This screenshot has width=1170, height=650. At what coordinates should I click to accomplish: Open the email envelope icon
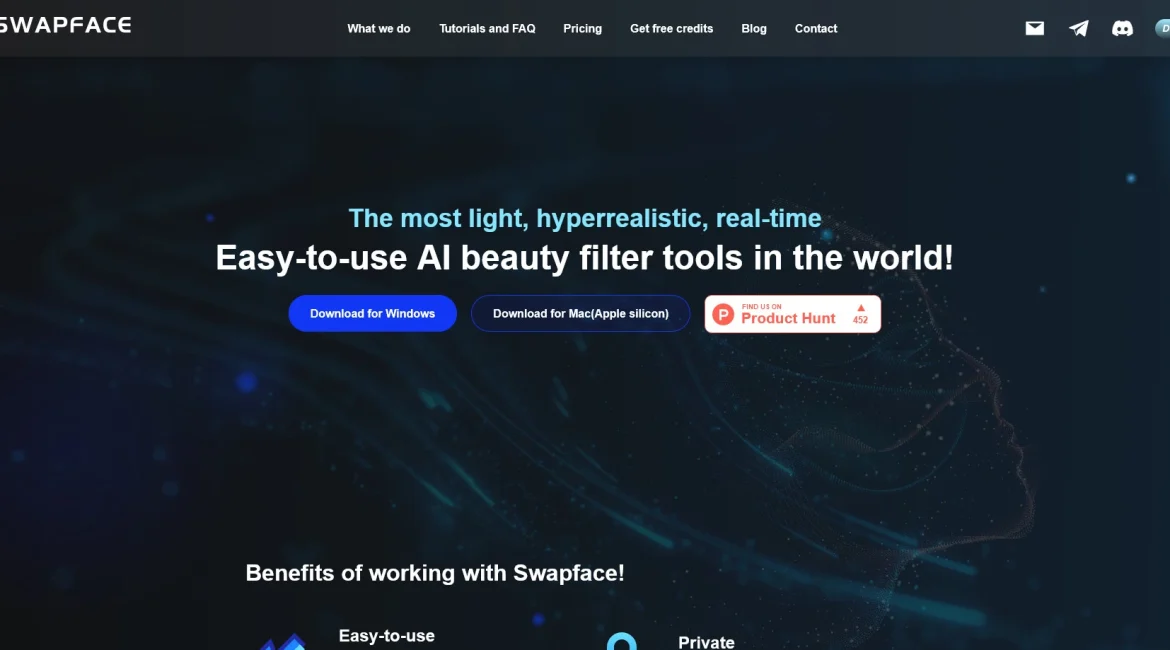tap(1034, 28)
